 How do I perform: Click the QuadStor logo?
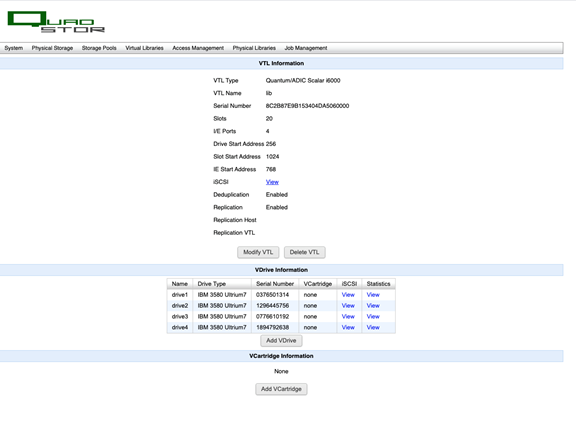tap(56, 22)
